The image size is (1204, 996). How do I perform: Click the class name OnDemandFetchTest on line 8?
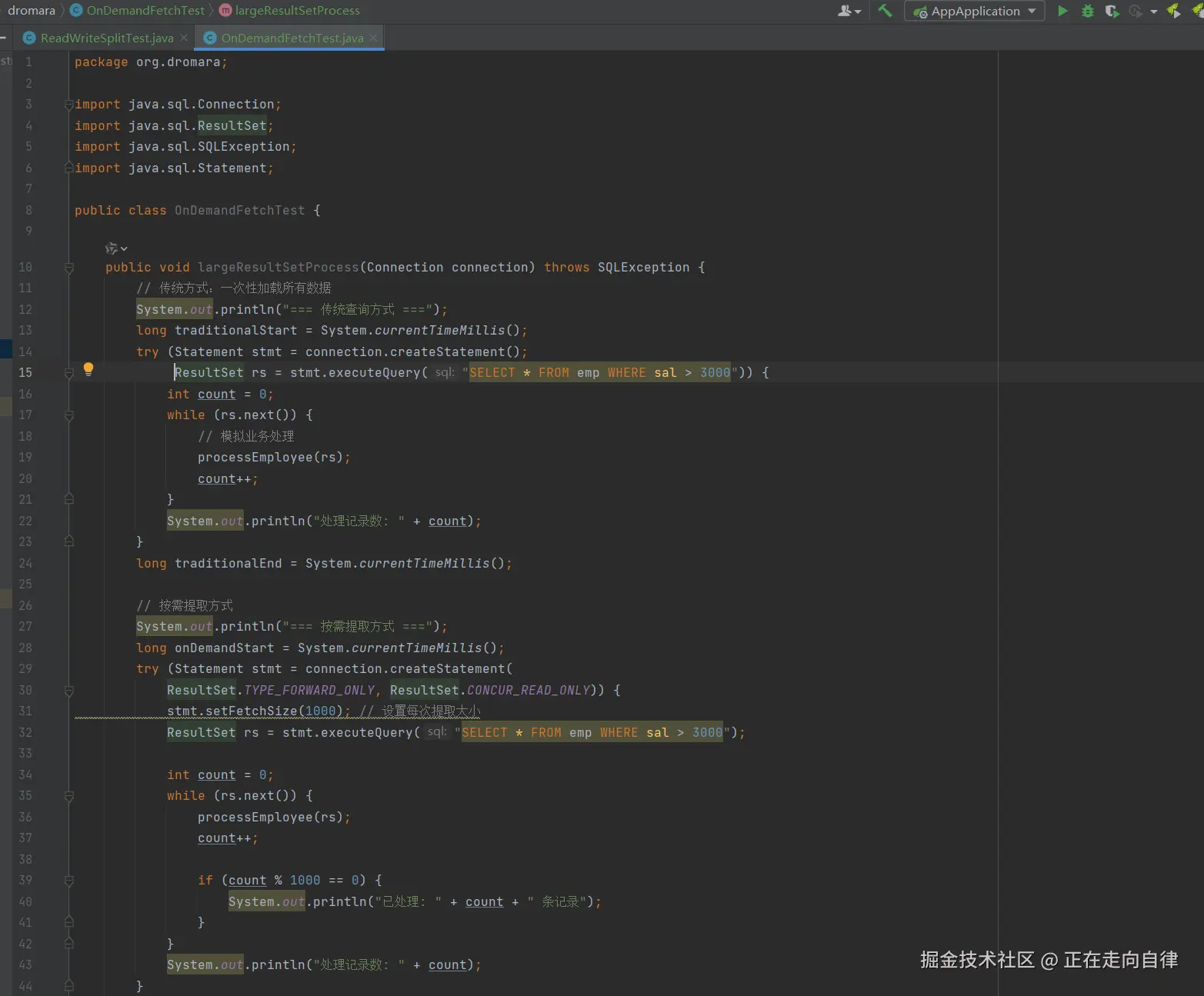(239, 211)
